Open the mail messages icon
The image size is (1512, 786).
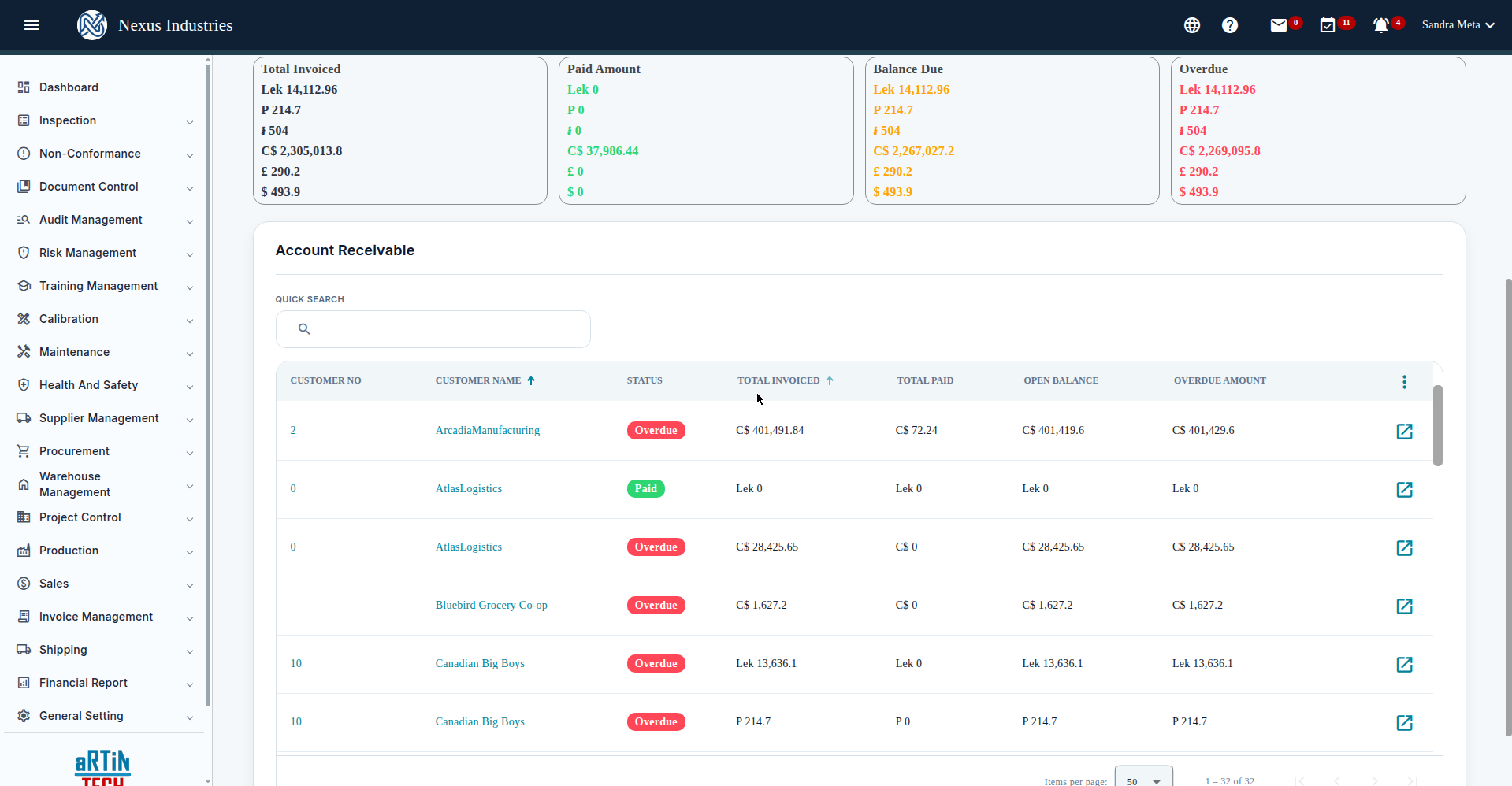1279,25
